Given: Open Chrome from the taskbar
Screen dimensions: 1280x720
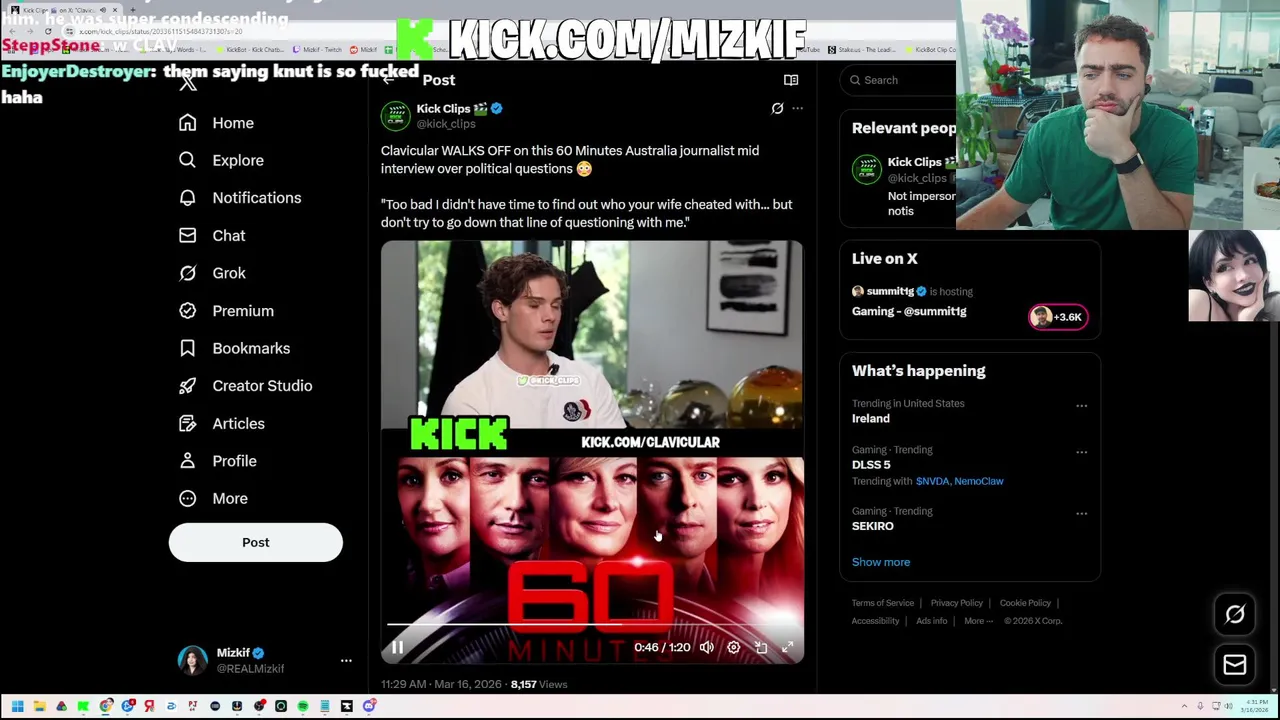Looking at the screenshot, I should [106, 707].
